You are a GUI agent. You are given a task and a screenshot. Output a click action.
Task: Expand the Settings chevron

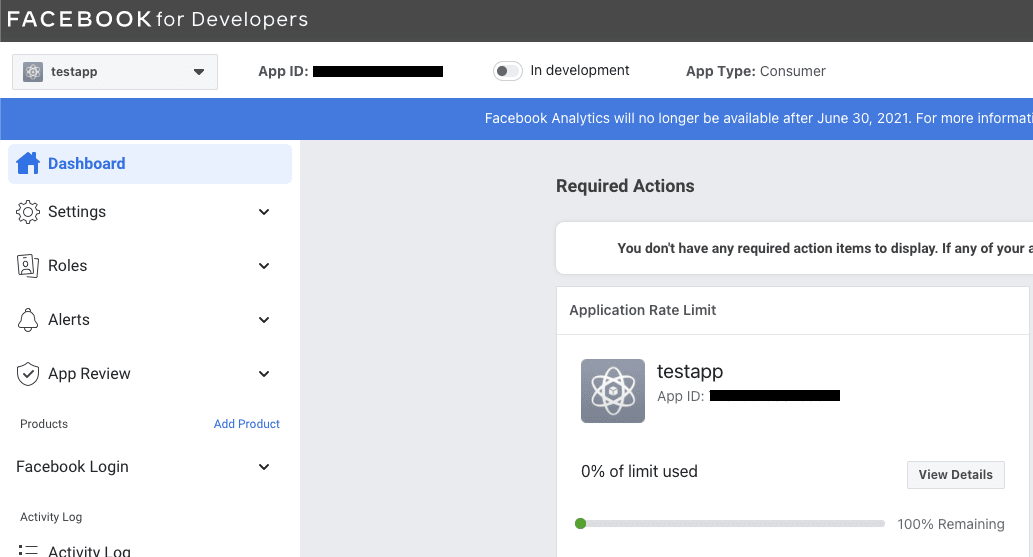pos(264,212)
